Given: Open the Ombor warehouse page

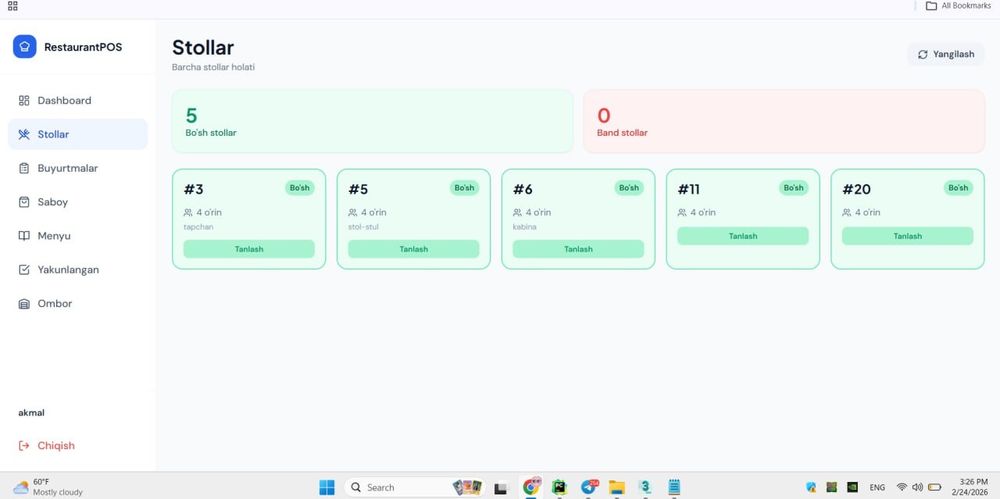Looking at the screenshot, I should click(78, 303).
